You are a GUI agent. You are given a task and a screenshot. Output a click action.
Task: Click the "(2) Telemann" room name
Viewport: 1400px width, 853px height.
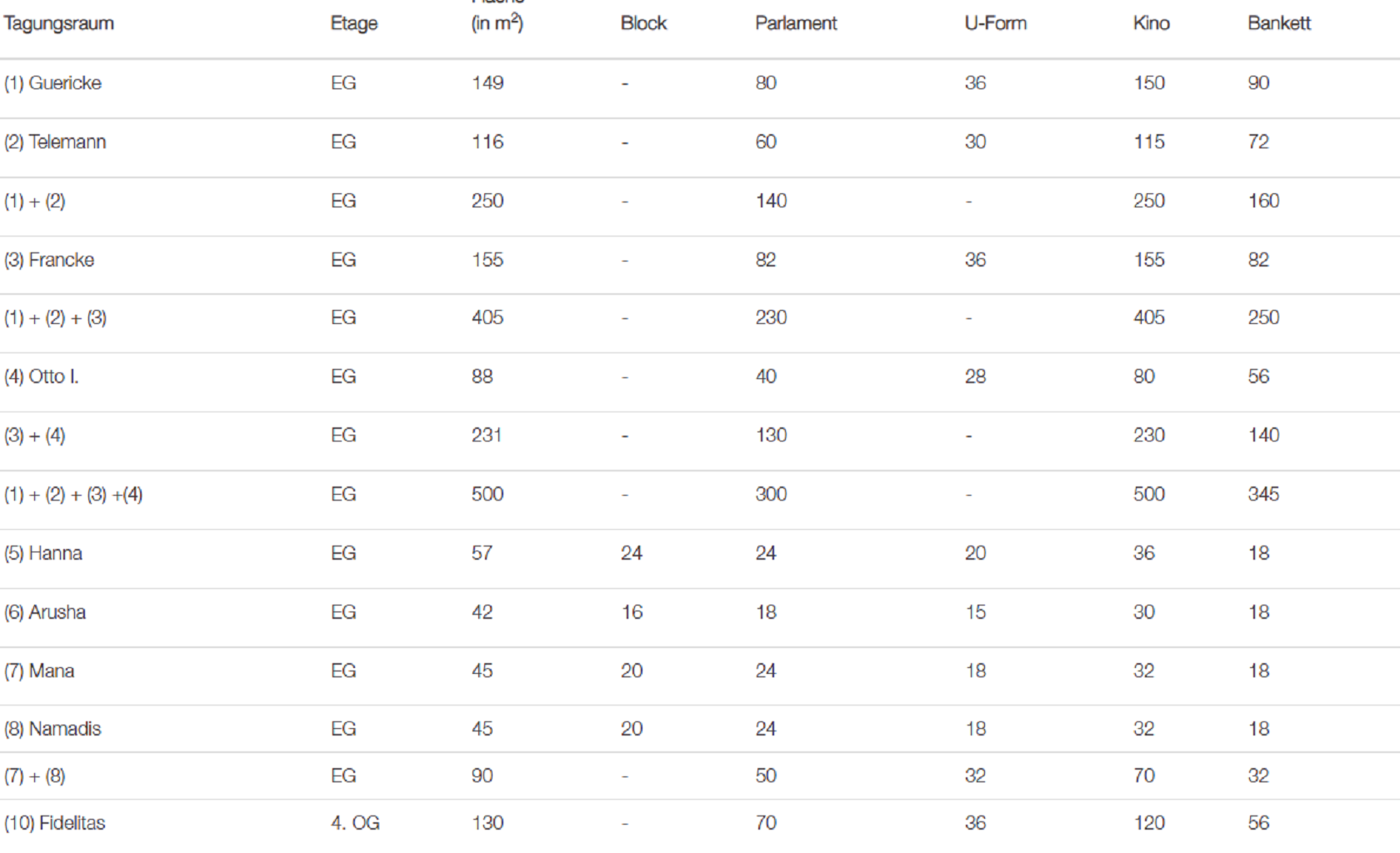coord(55,142)
